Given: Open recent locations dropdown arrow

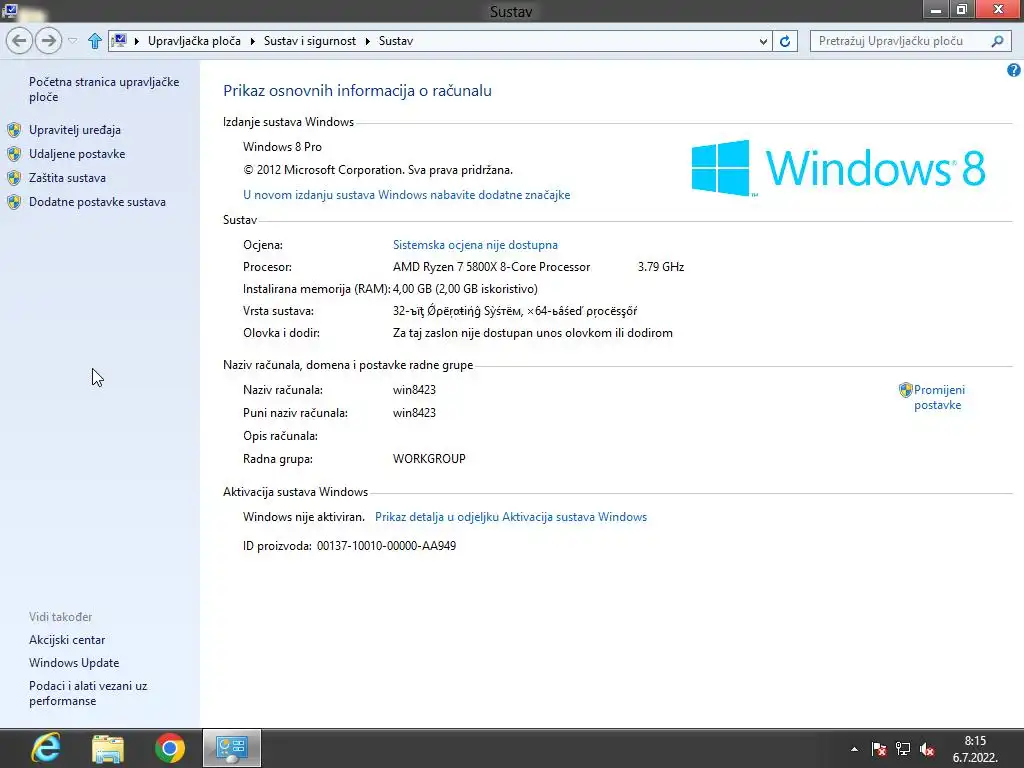Looking at the screenshot, I should (x=72, y=41).
